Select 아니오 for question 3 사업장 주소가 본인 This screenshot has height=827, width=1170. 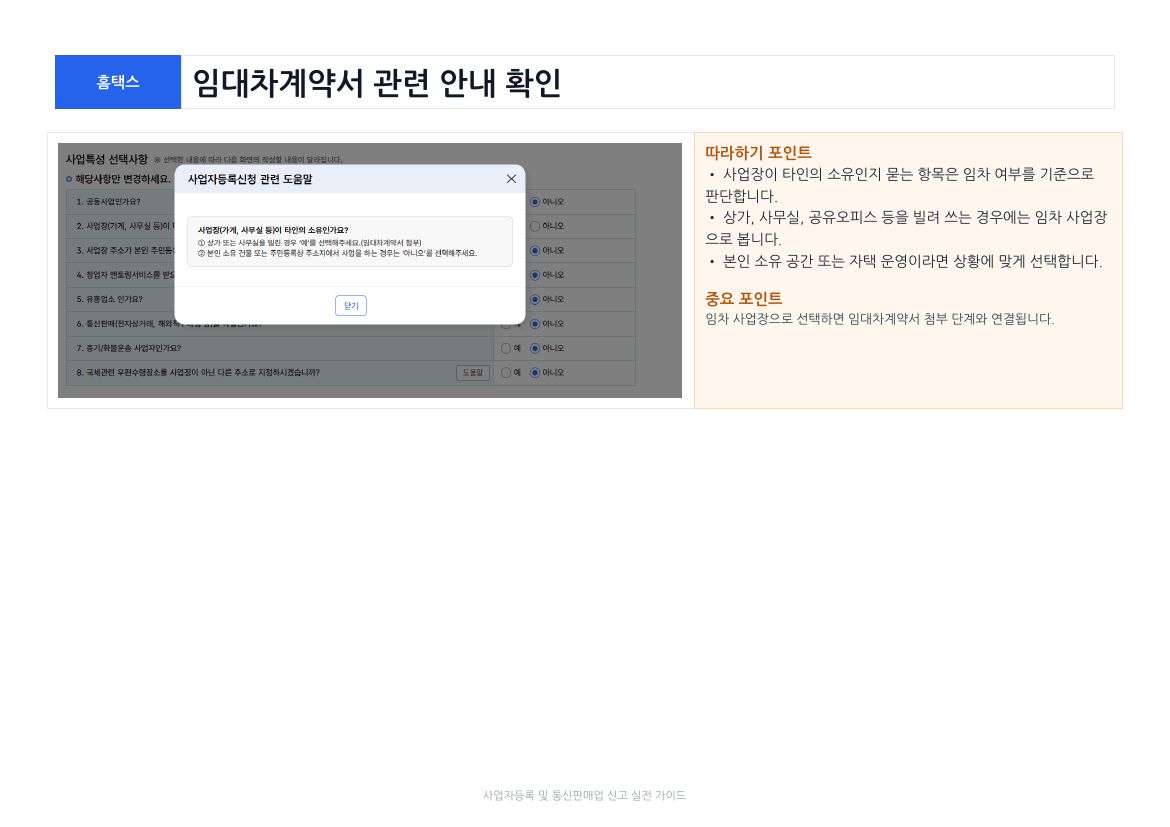pos(535,251)
